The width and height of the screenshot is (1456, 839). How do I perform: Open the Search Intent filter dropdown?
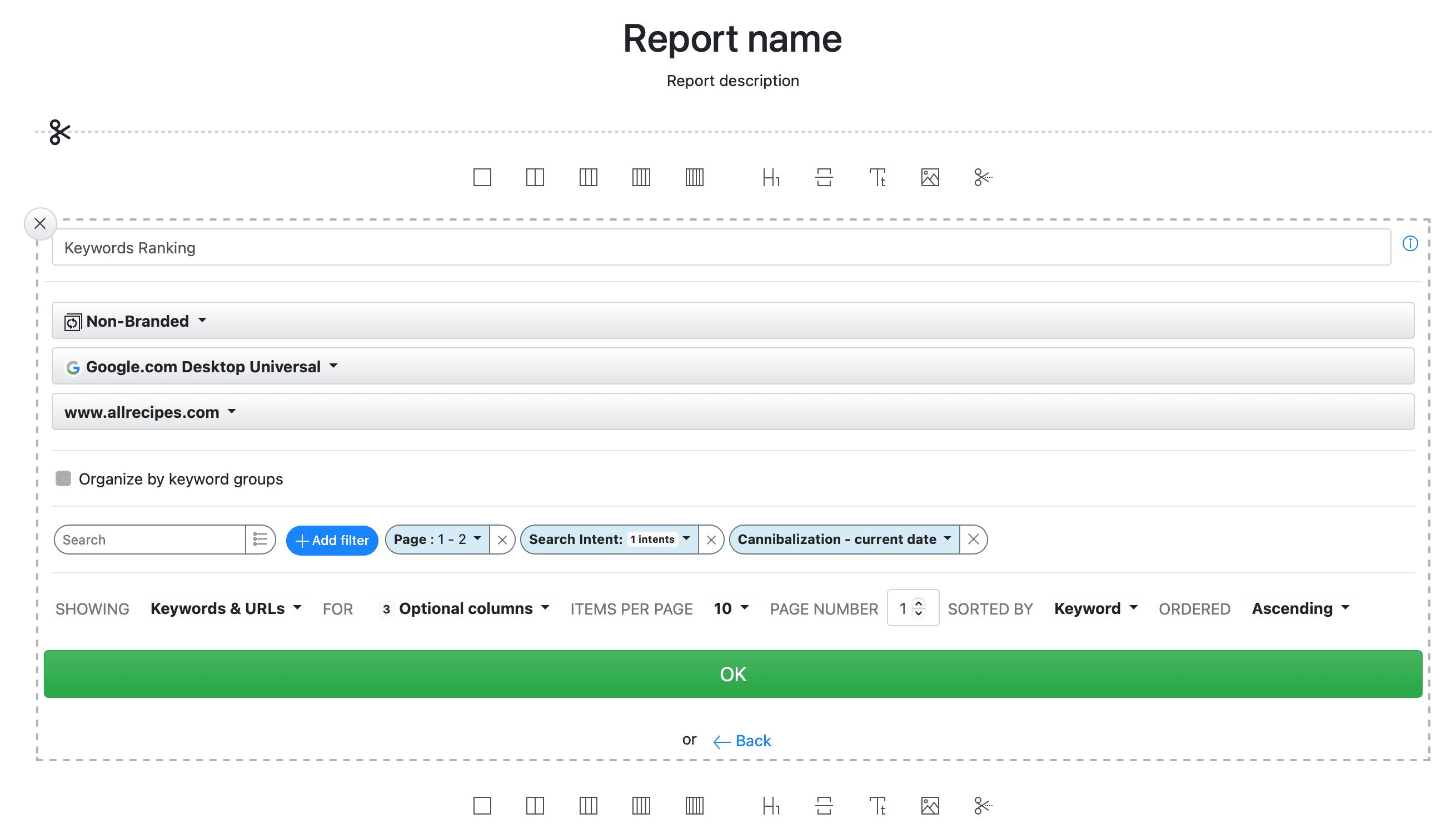[x=609, y=540]
